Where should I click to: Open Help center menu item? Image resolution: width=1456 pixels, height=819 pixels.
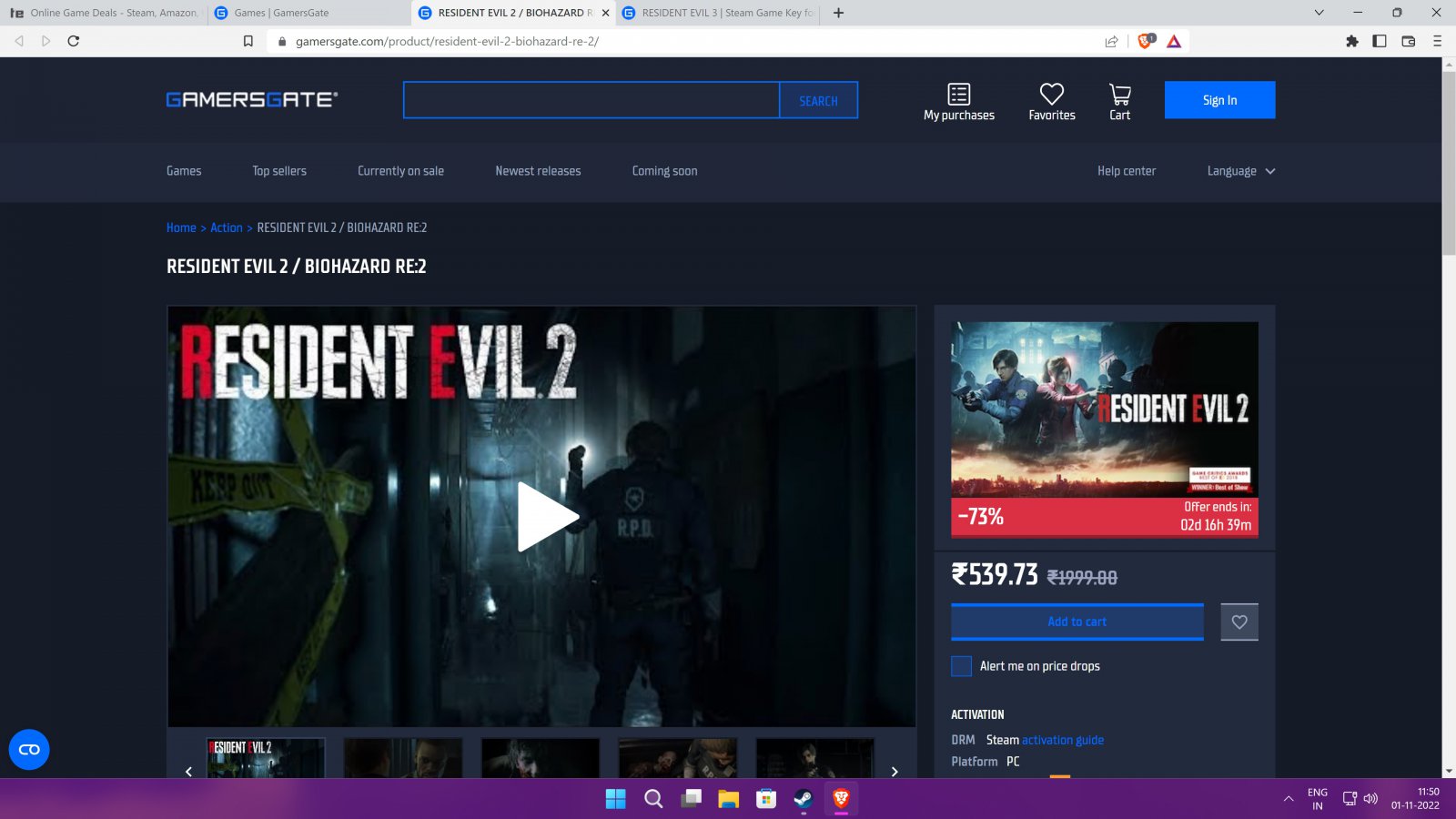[1127, 171]
